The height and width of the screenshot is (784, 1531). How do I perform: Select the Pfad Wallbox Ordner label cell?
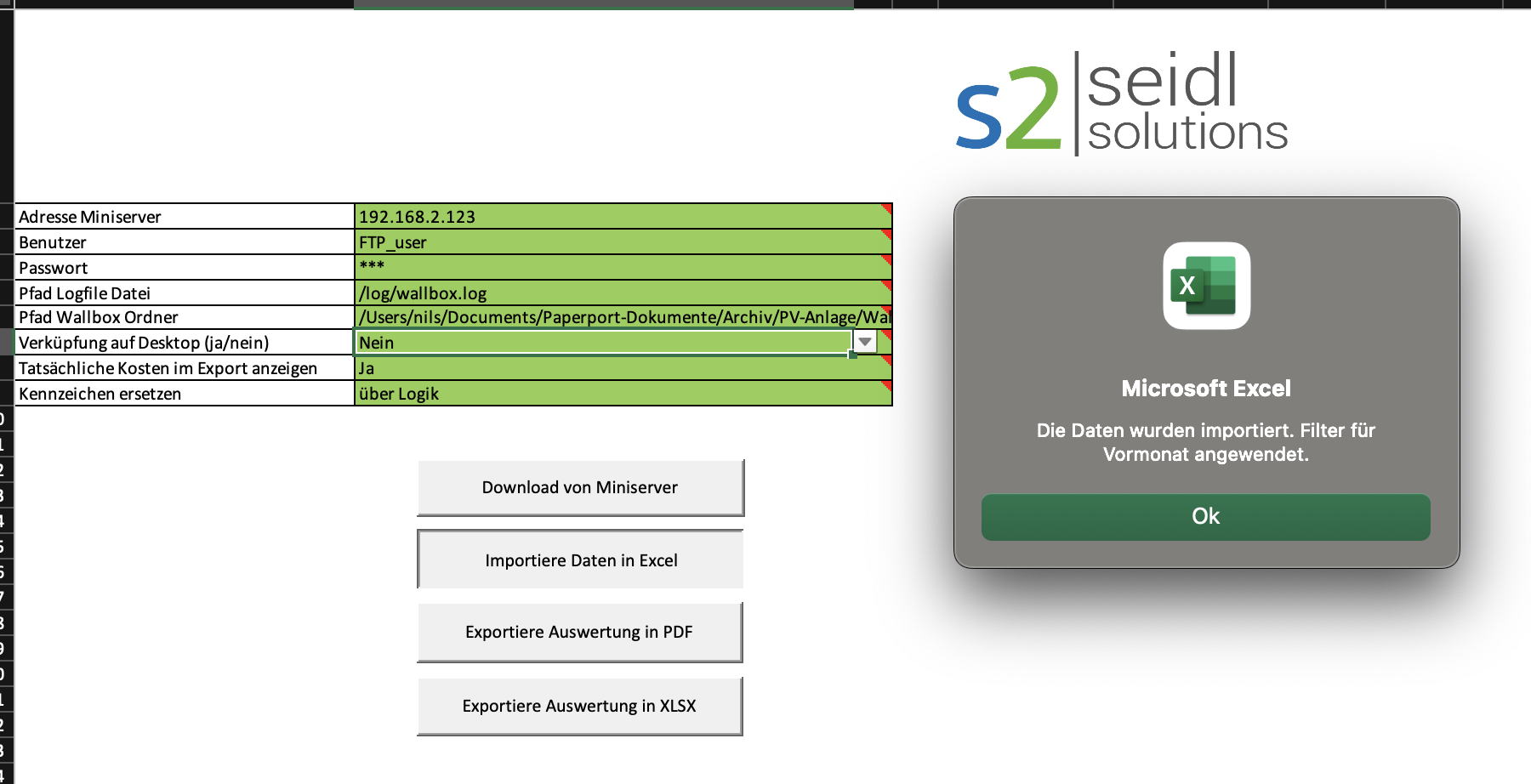(185, 317)
